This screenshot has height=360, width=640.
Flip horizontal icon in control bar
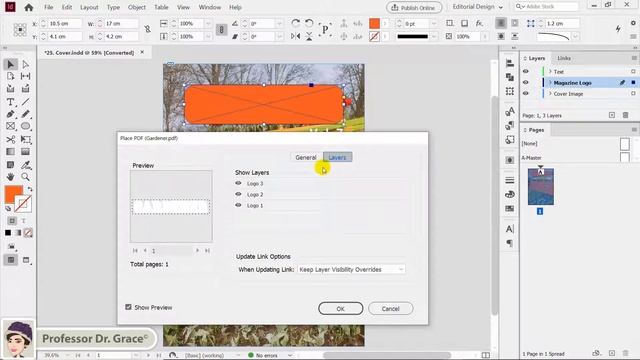coord(296,36)
